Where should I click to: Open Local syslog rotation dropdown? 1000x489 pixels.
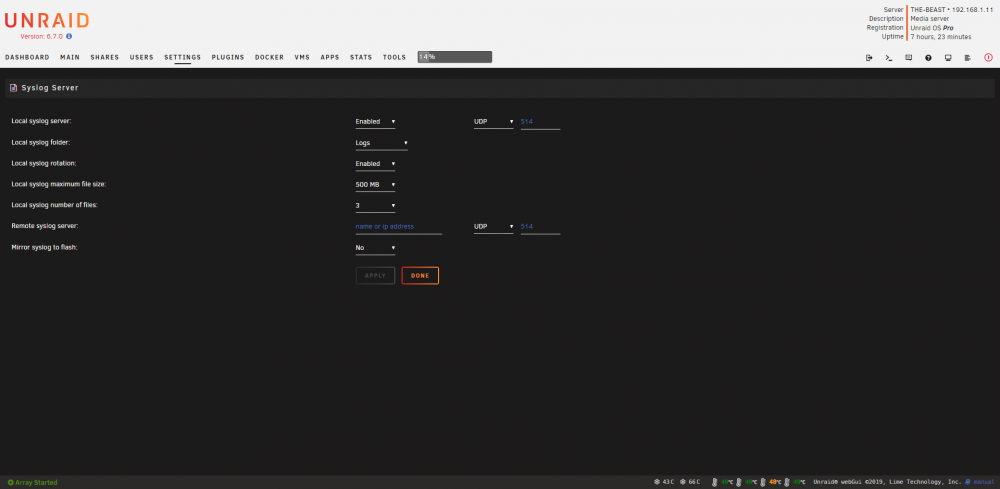[x=375, y=164]
